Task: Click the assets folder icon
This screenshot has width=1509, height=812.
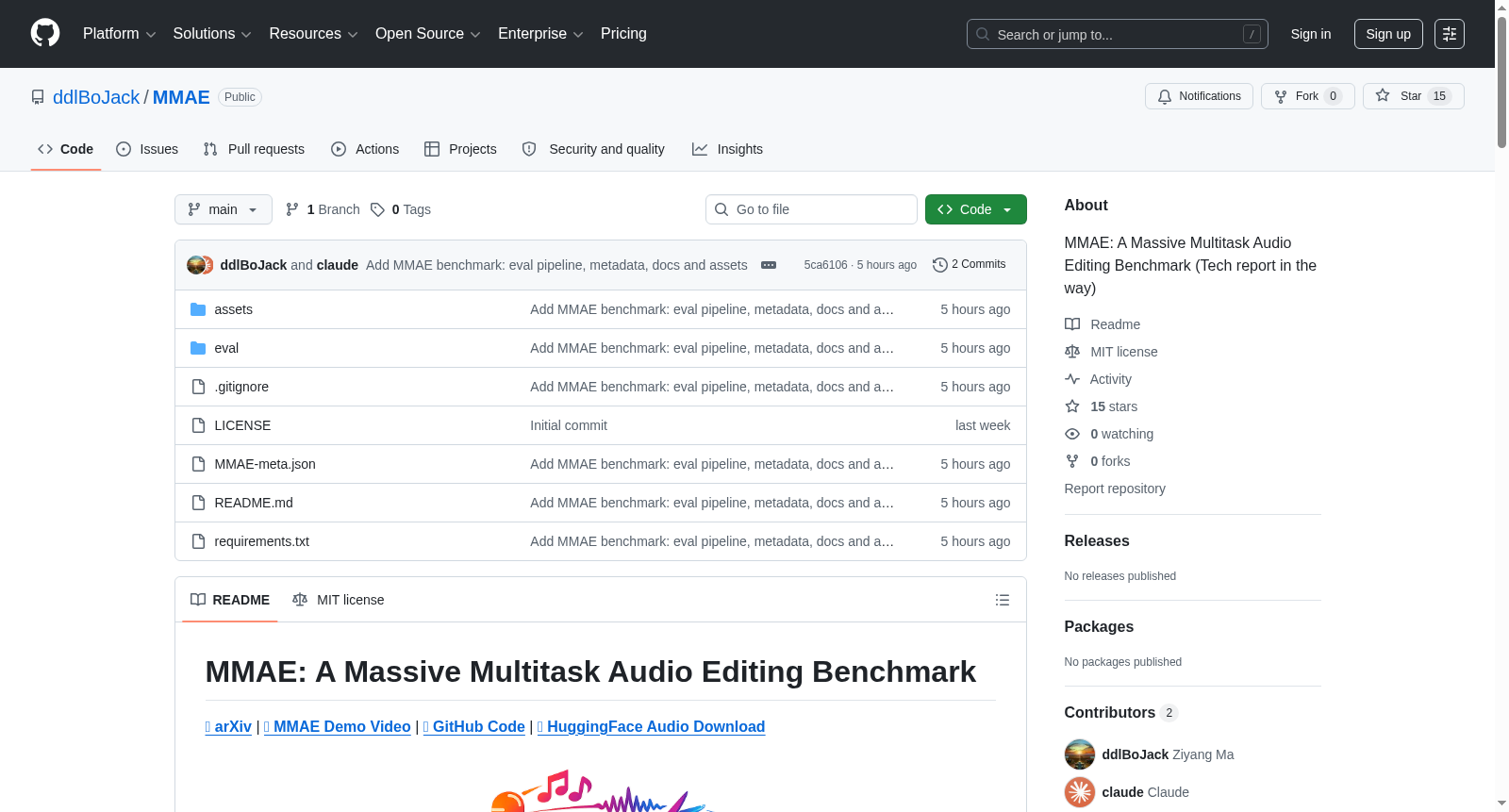Action: point(198,309)
